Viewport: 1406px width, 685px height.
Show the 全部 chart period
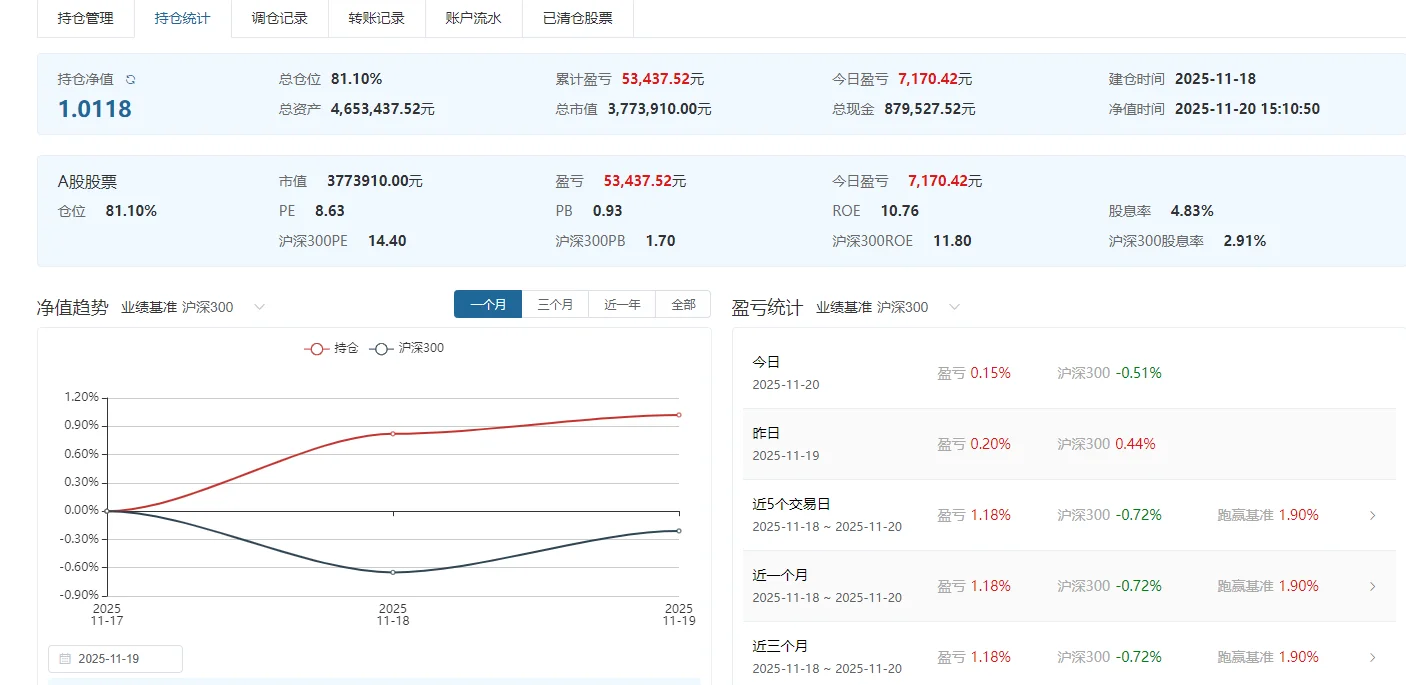(684, 304)
